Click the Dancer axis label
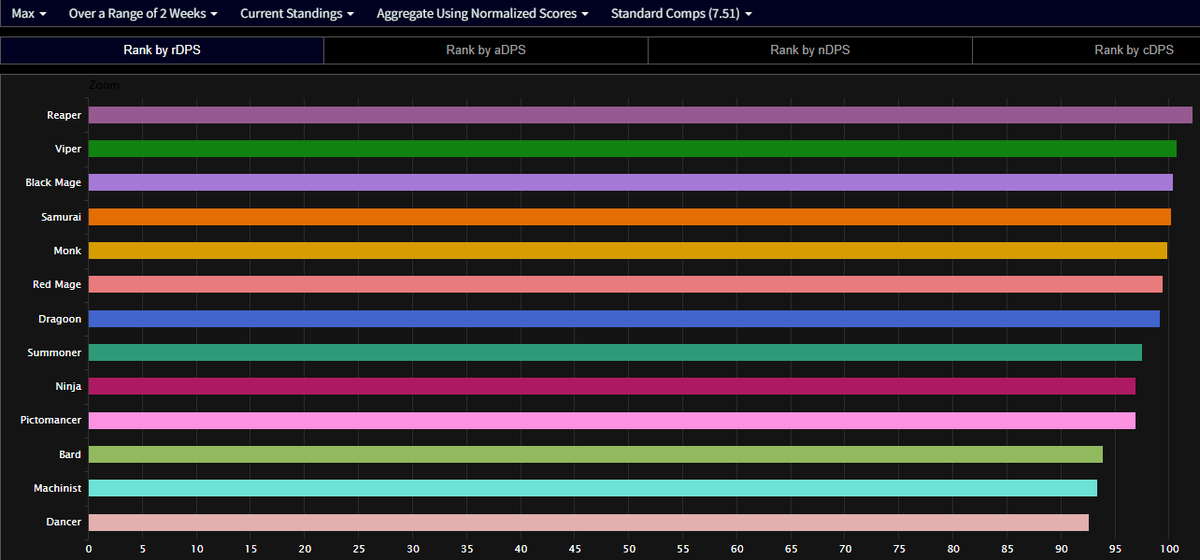The width and height of the screenshot is (1200, 560). (64, 523)
